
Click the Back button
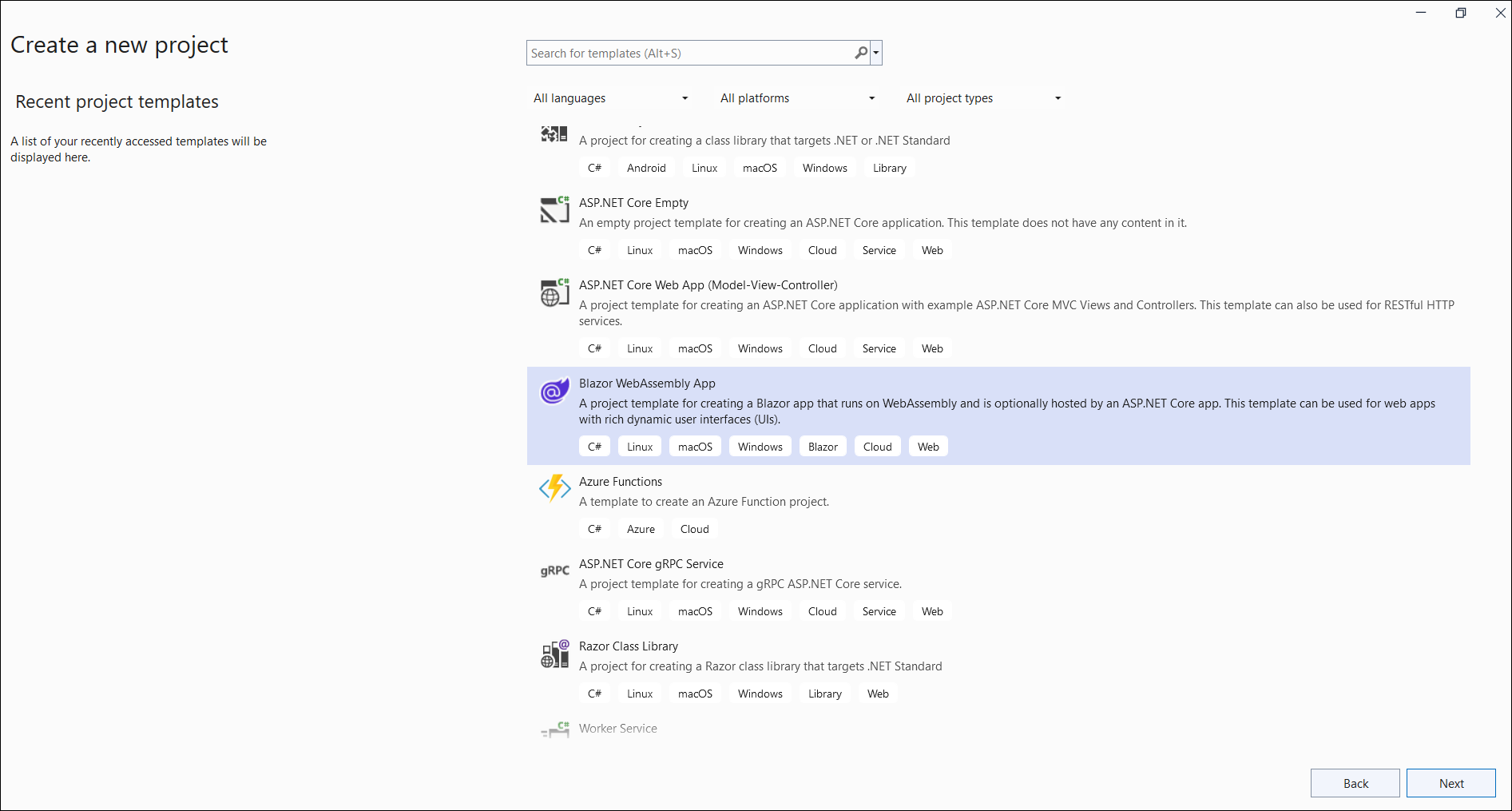[1355, 783]
